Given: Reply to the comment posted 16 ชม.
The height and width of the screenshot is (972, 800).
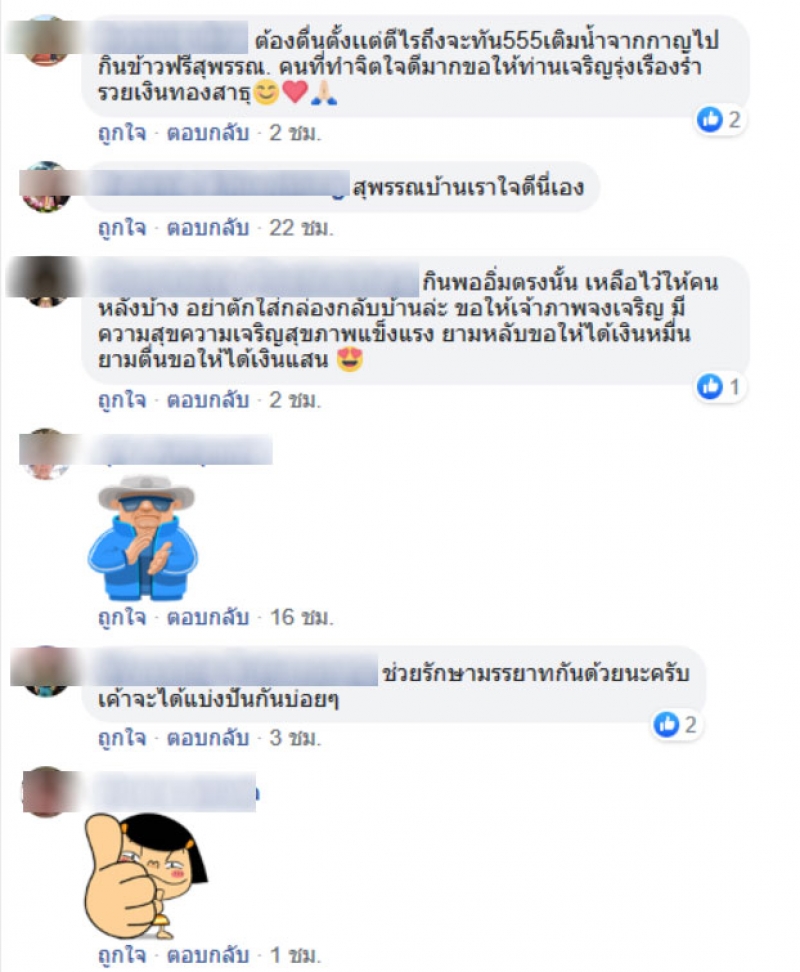Looking at the screenshot, I should tap(208, 617).
